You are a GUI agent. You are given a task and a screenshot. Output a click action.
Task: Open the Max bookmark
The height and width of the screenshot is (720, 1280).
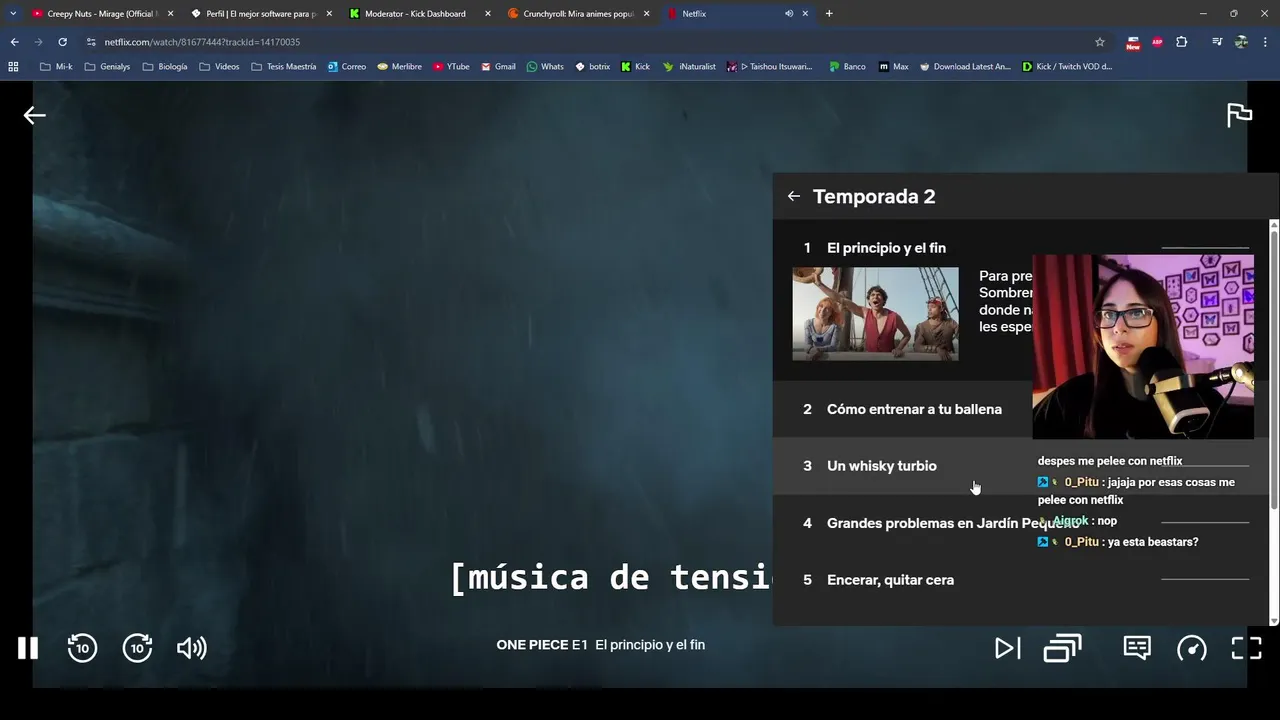point(894,67)
